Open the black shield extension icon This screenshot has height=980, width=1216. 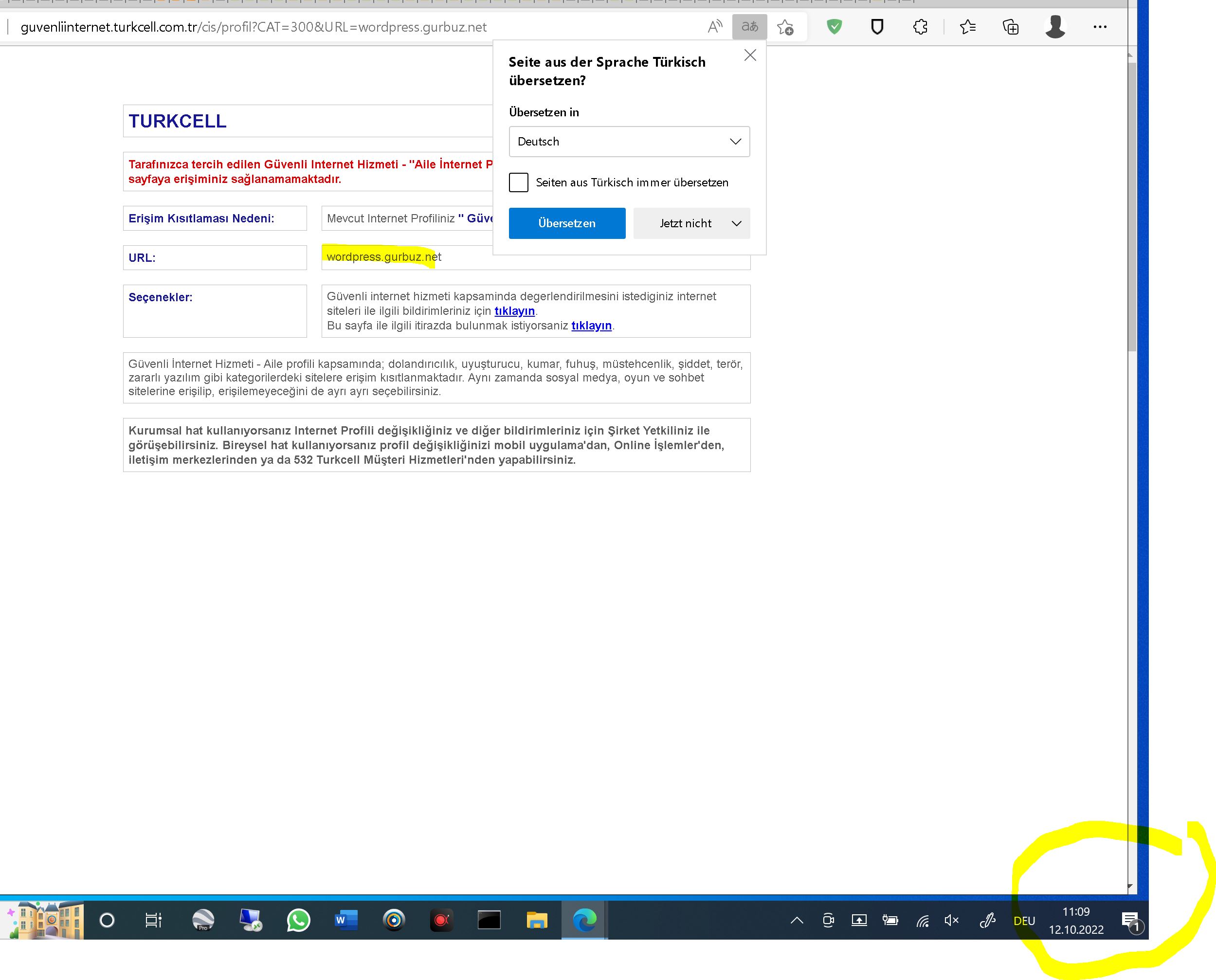(877, 27)
